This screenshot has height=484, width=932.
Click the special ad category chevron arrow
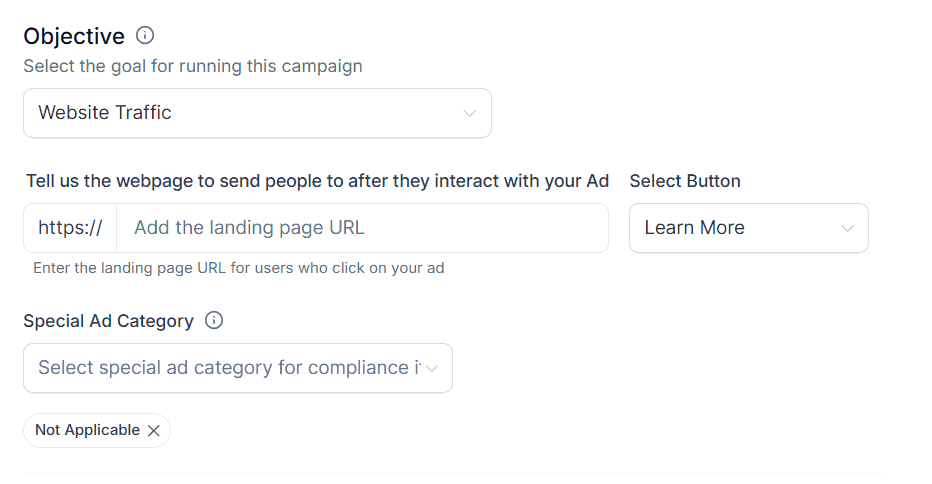coord(432,368)
